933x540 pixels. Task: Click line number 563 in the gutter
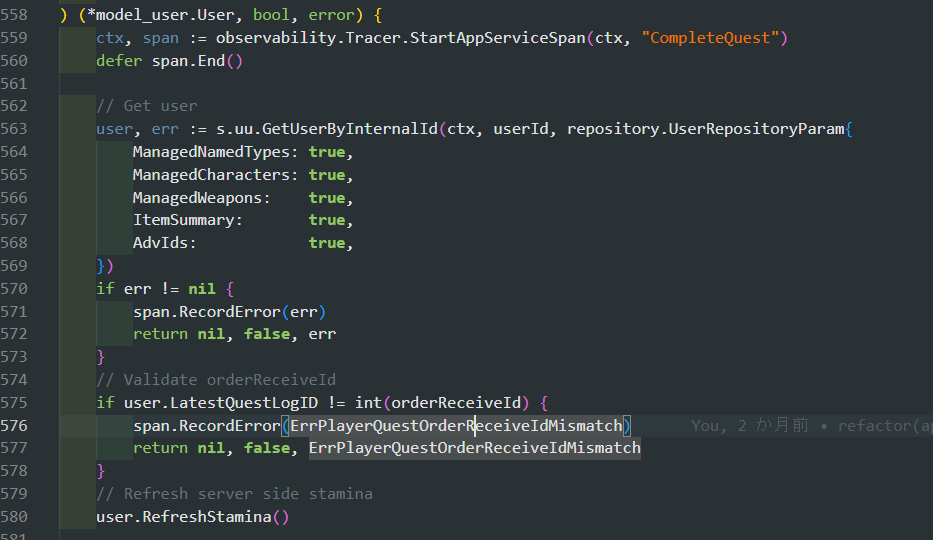14,129
